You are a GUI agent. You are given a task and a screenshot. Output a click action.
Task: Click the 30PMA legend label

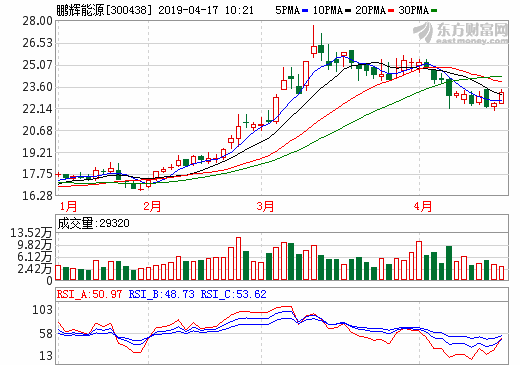(413, 11)
